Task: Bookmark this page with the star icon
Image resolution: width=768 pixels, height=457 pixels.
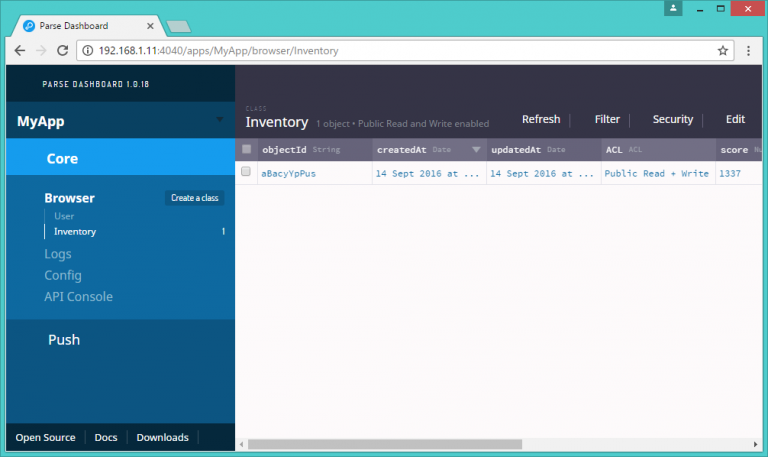Action: (x=722, y=50)
